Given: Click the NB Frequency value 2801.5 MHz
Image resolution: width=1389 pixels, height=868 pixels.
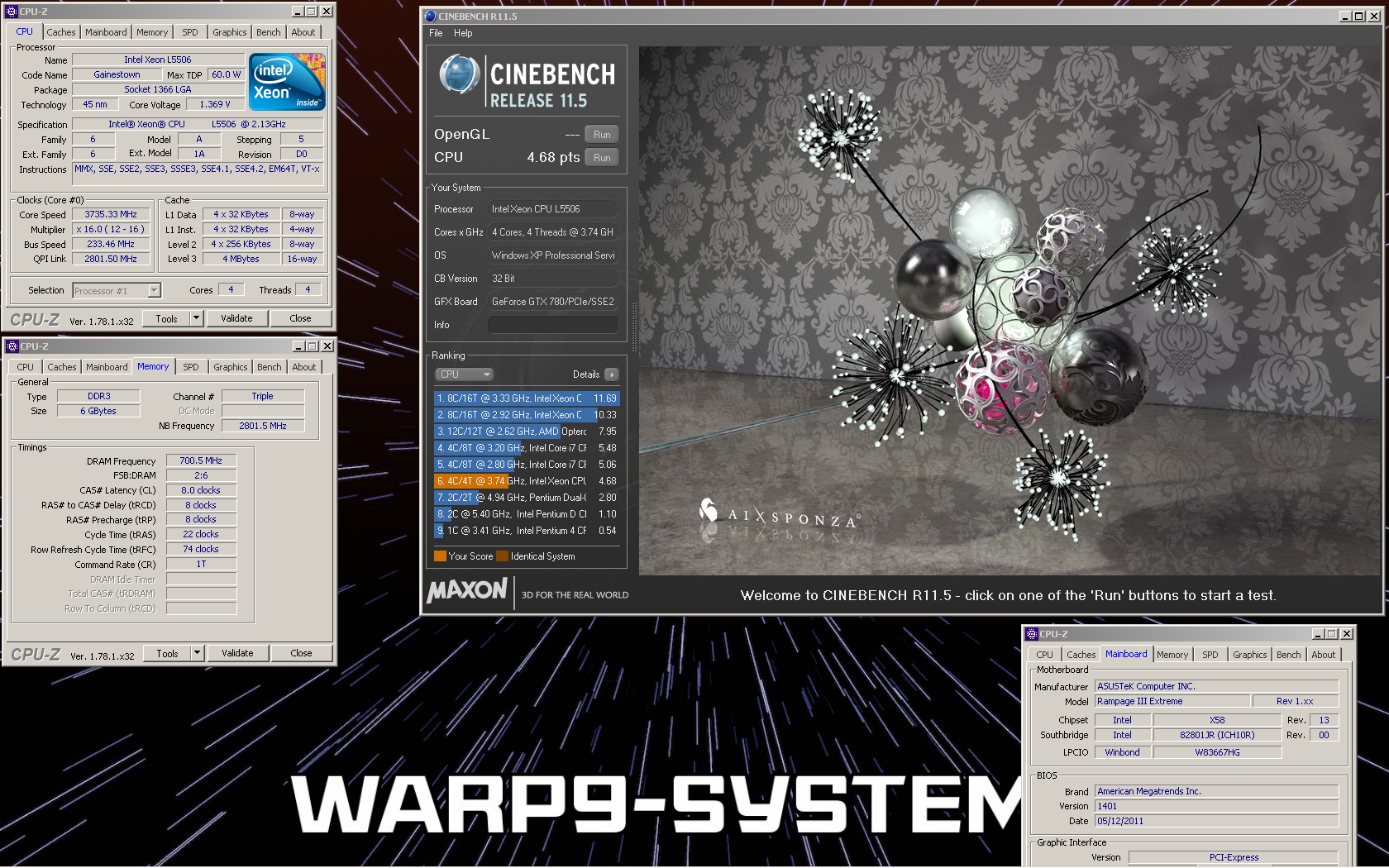Looking at the screenshot, I should click(x=263, y=426).
